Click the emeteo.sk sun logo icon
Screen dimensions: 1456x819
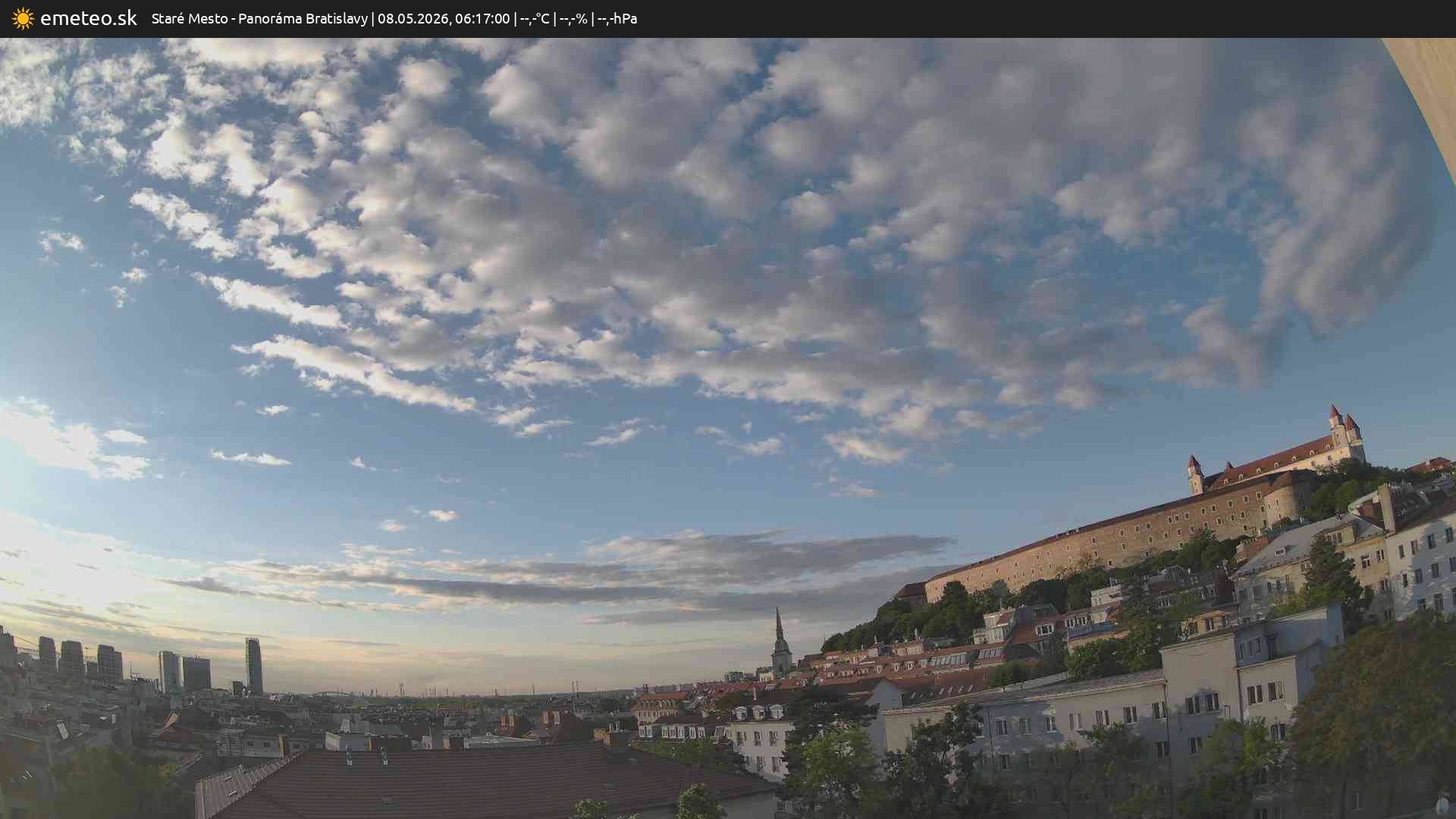click(23, 19)
